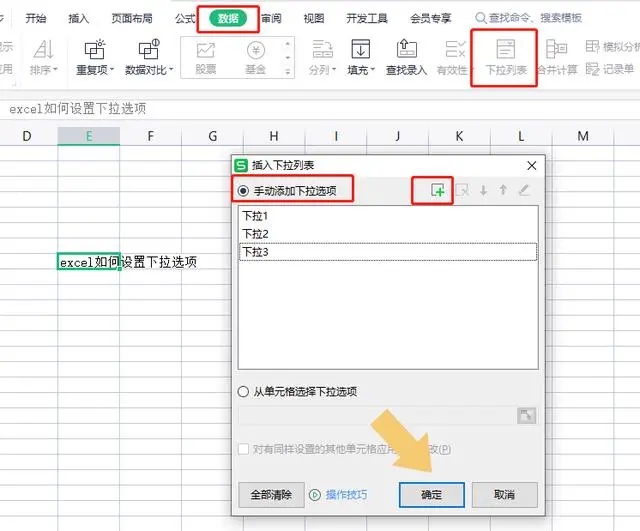Open the 排序 sort dropdown
The height and width of the screenshot is (531, 640).
tap(44, 57)
